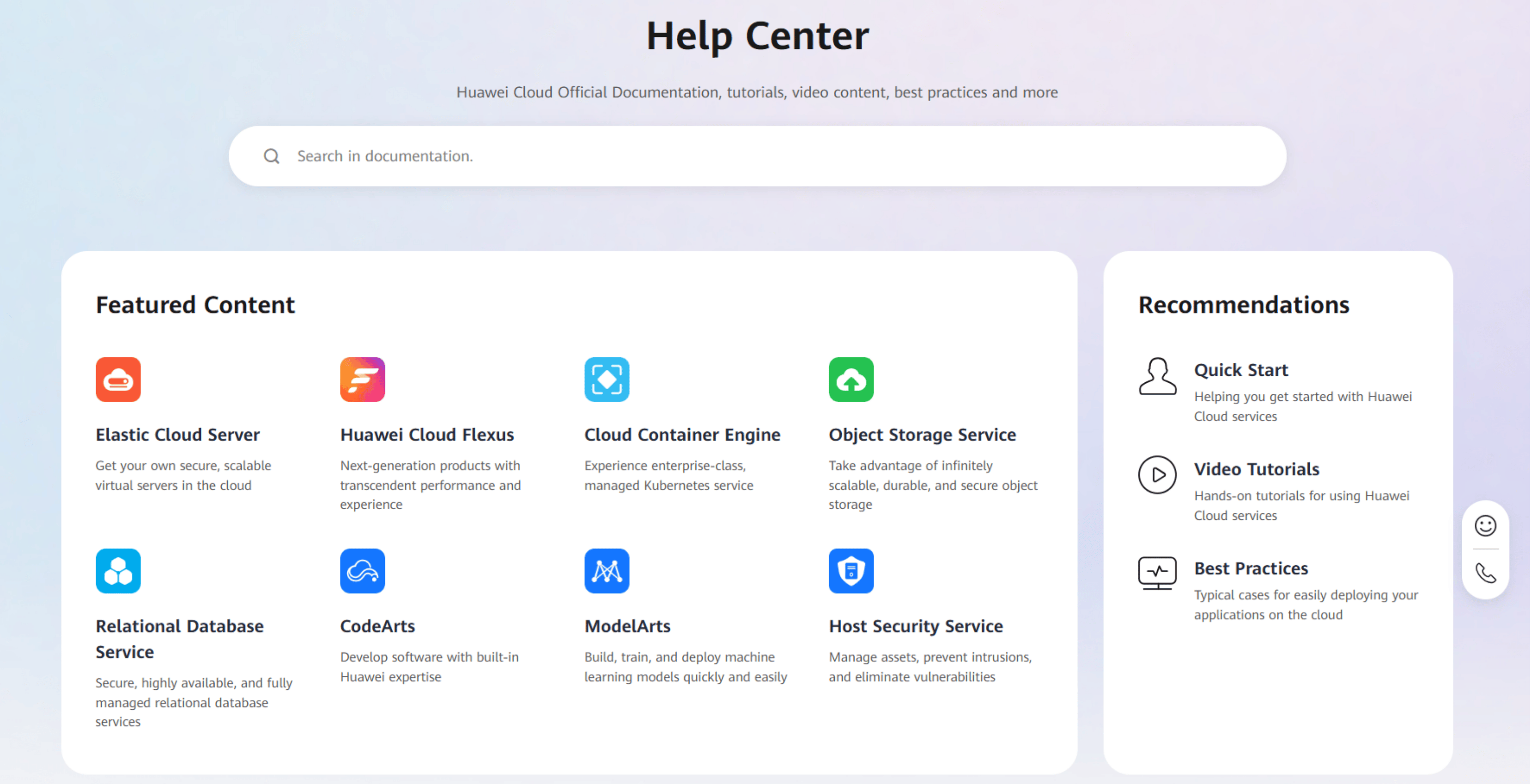Viewport: 1531px width, 784px height.
Task: Click 'Helping you get started with Huawei' text
Action: click(x=1303, y=406)
